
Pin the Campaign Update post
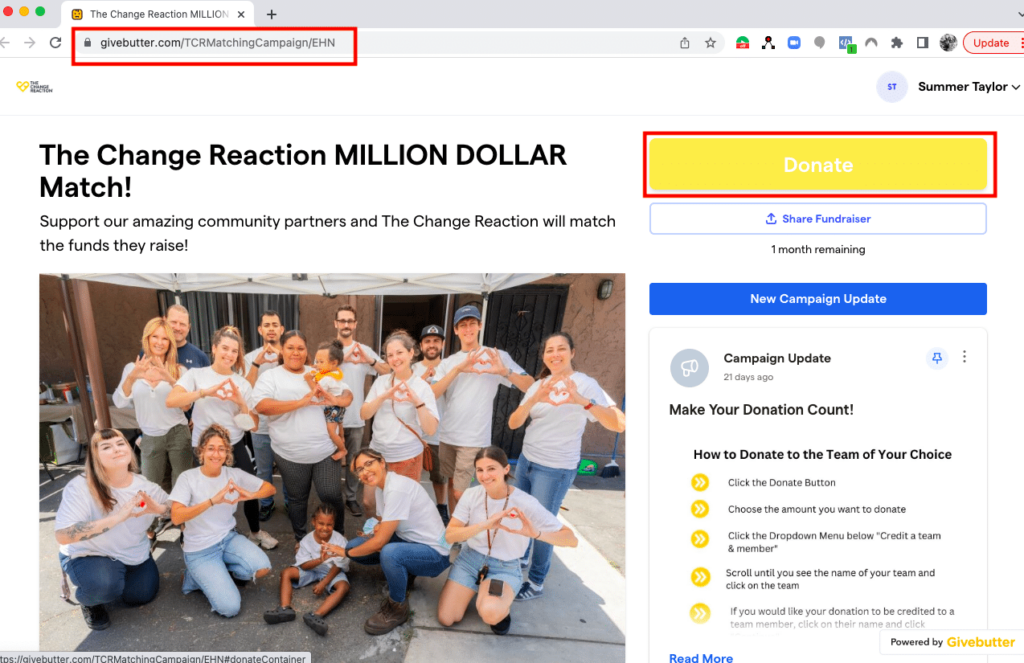(x=937, y=358)
